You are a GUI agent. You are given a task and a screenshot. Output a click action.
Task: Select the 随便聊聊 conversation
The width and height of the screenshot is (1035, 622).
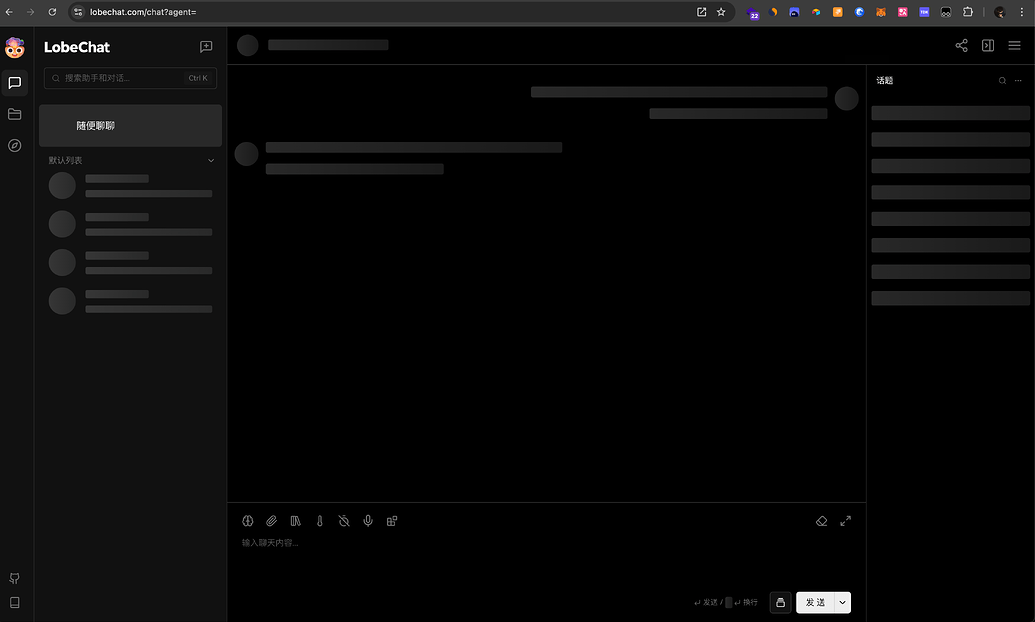(x=130, y=125)
